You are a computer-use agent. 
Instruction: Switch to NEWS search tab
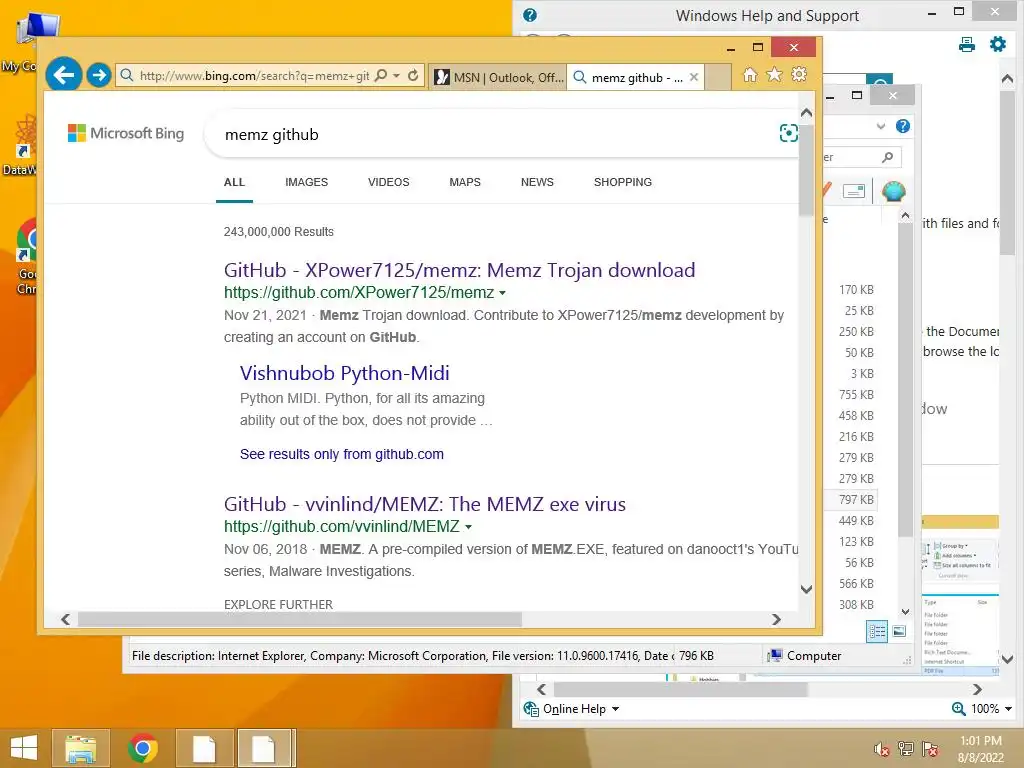coord(537,182)
